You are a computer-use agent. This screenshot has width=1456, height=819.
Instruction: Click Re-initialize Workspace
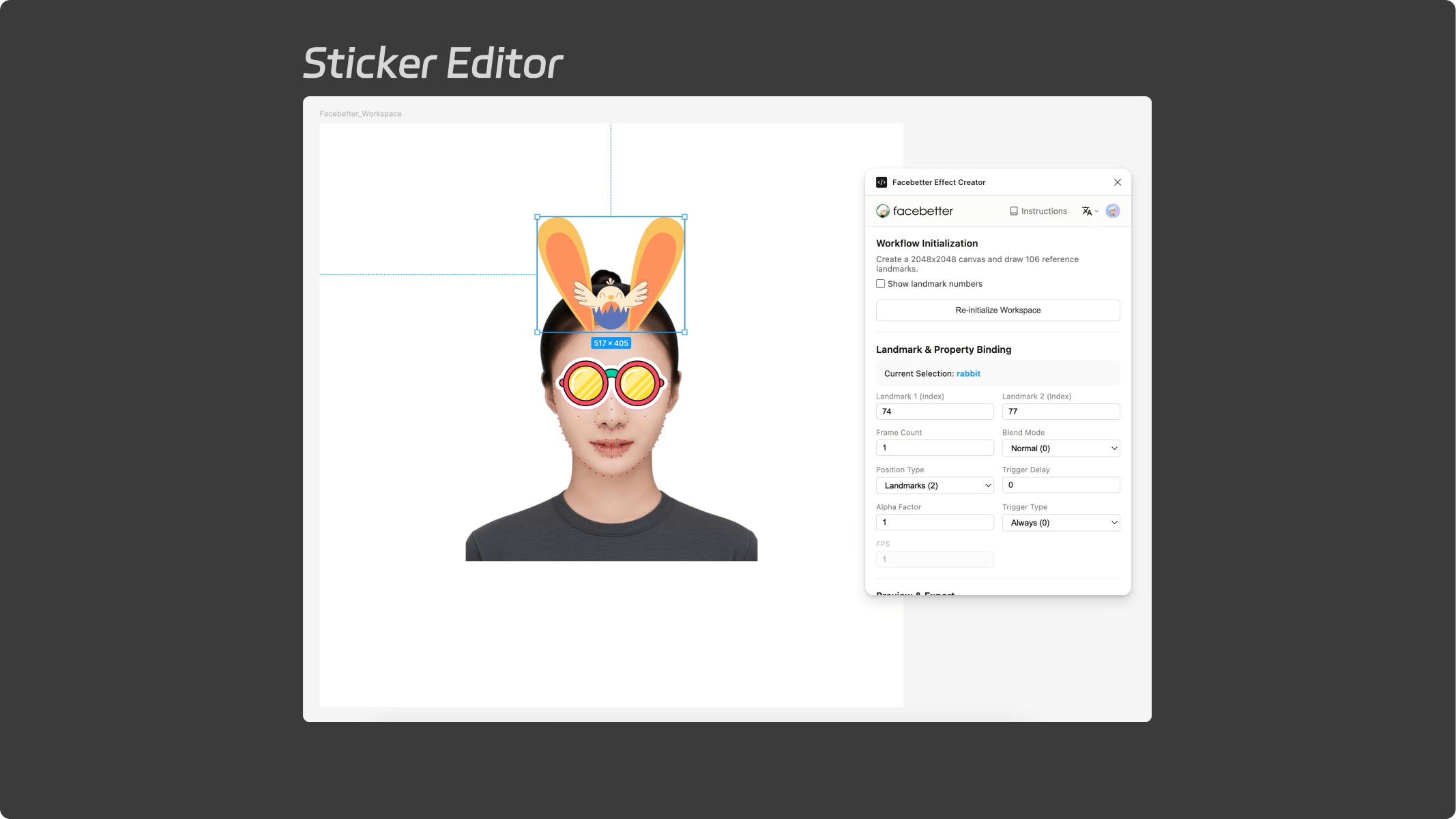pyautogui.click(x=998, y=310)
